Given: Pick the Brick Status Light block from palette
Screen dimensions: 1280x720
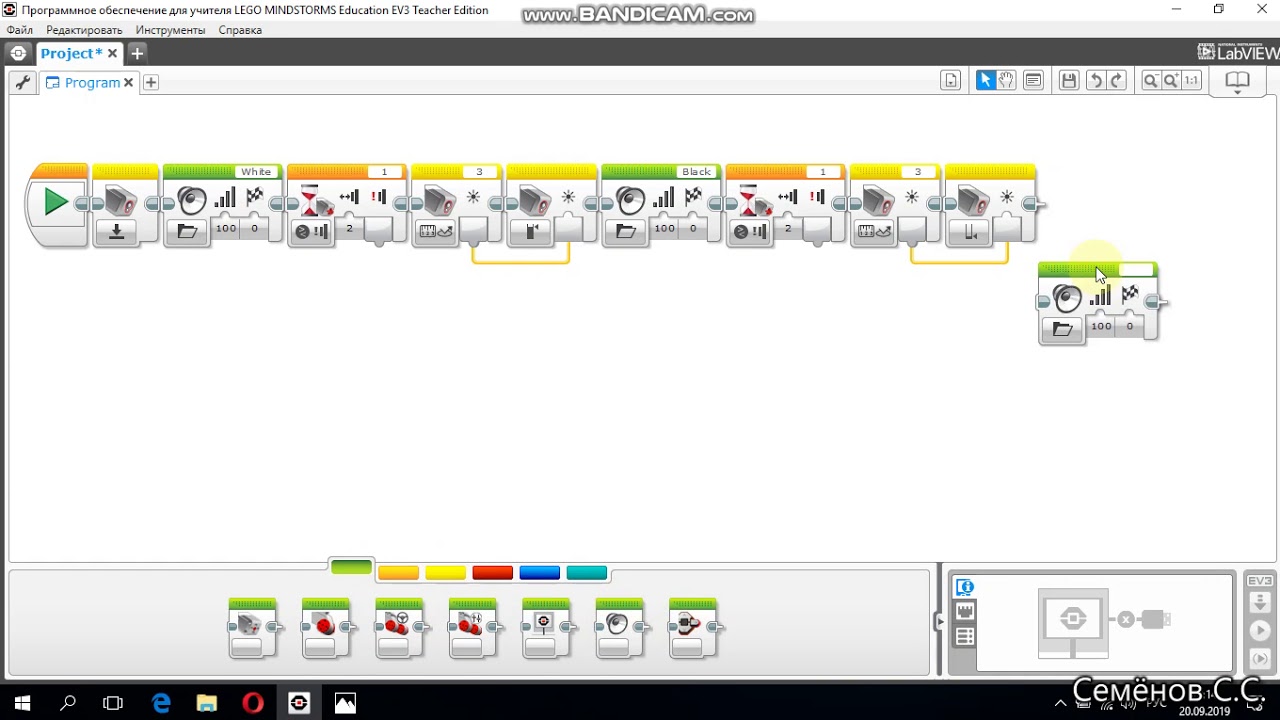Looking at the screenshot, I should pos(693,628).
